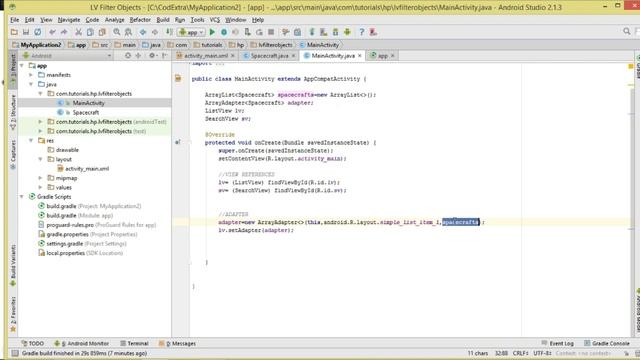Click the Forward navigation arrow icon
Viewport: 640px width, 360px height.
coord(155,32)
